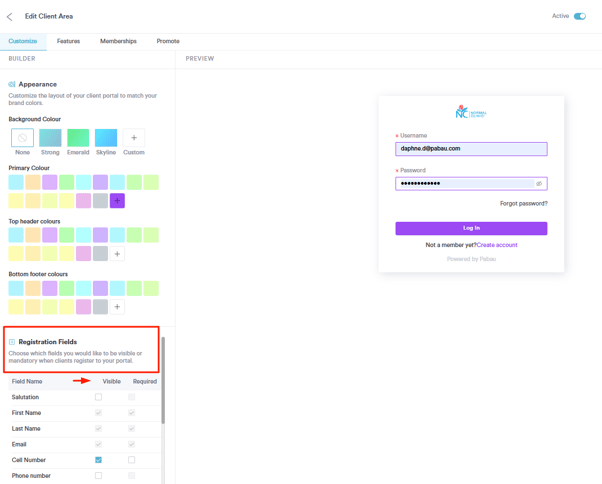This screenshot has height=484, width=602.
Task: Click the Required column header
Action: click(x=145, y=382)
